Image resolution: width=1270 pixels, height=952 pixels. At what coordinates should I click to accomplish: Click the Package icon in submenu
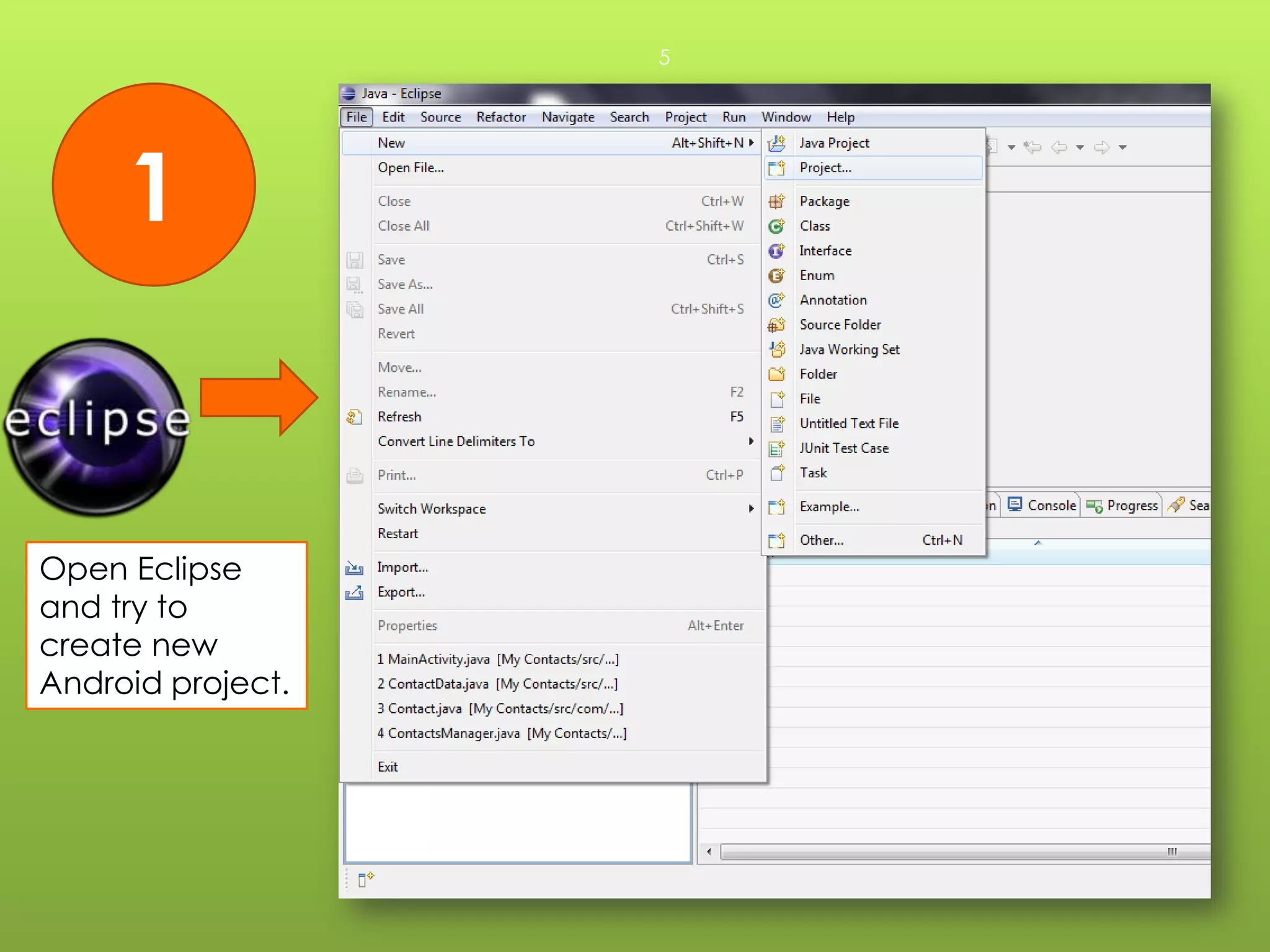click(776, 201)
